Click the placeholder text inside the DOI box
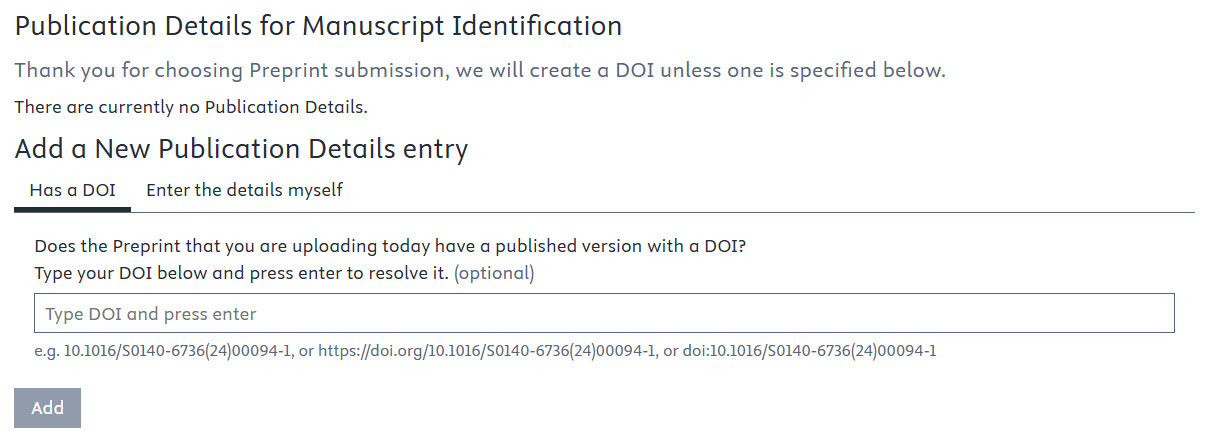The height and width of the screenshot is (442, 1224). pos(151,314)
